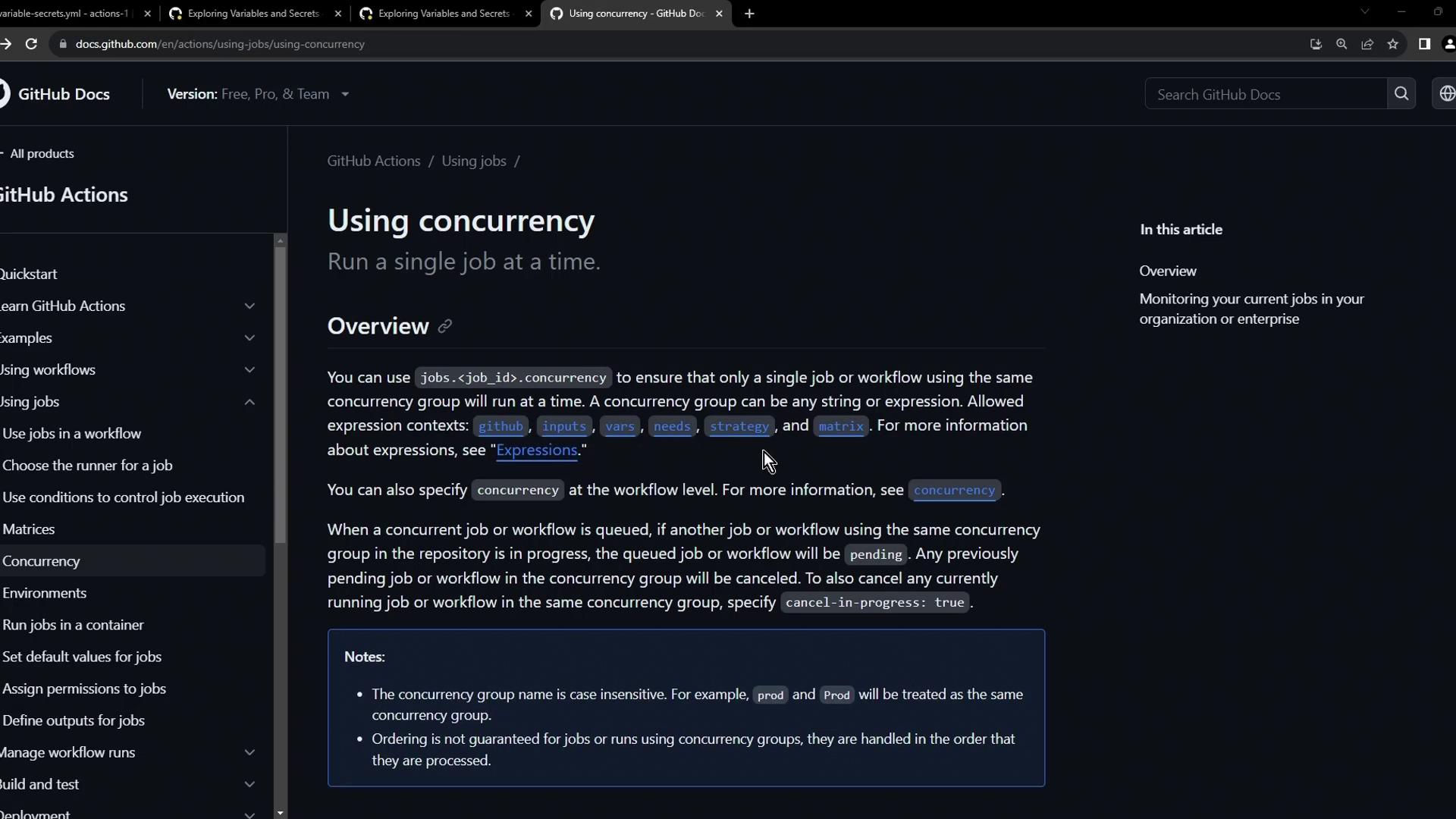Click the strategy context link
This screenshot has width=1456, height=819.
739,426
